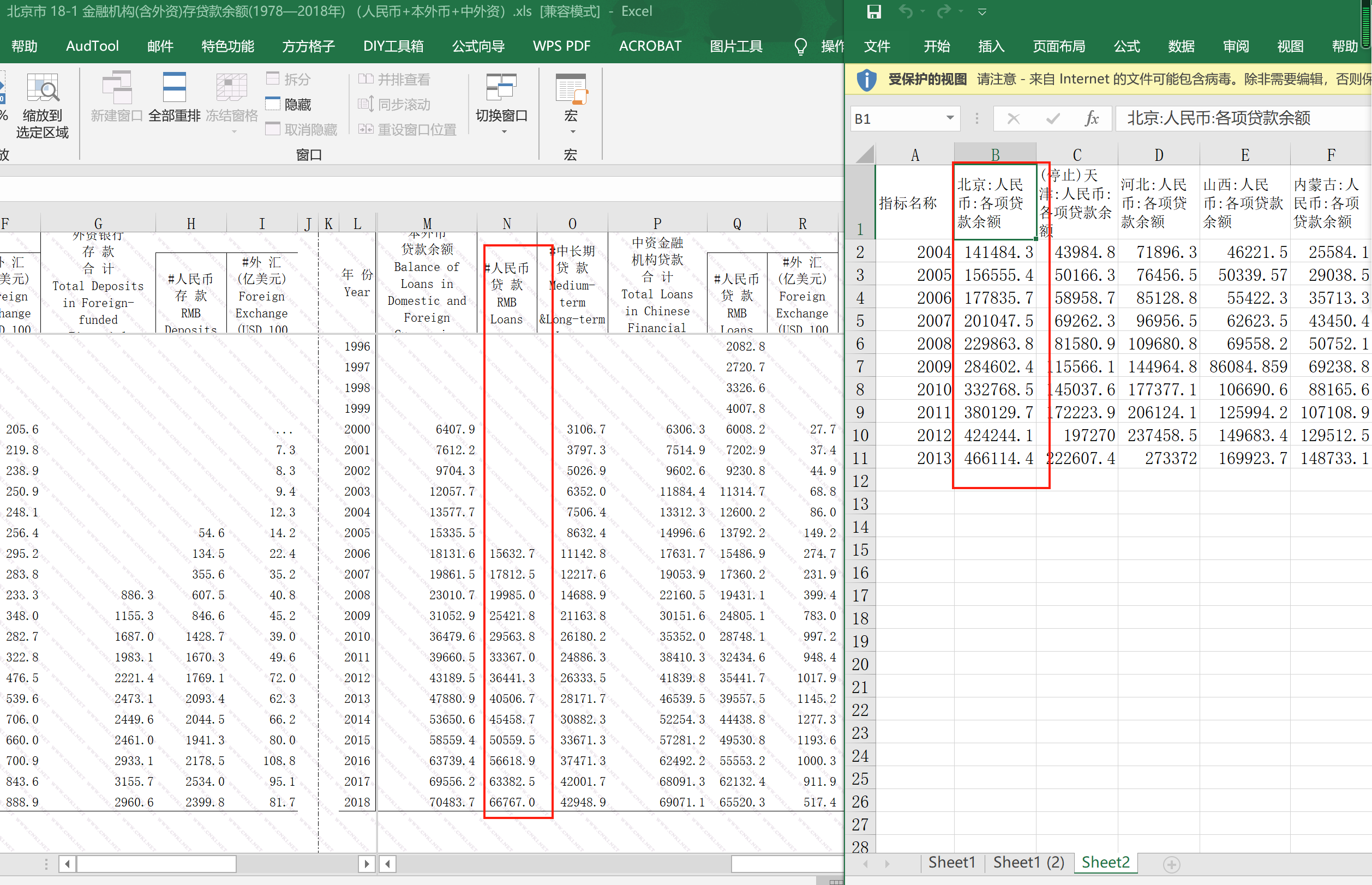The height and width of the screenshot is (885, 1372).
Task: Click the Undo arrow icon
Action: point(905,11)
